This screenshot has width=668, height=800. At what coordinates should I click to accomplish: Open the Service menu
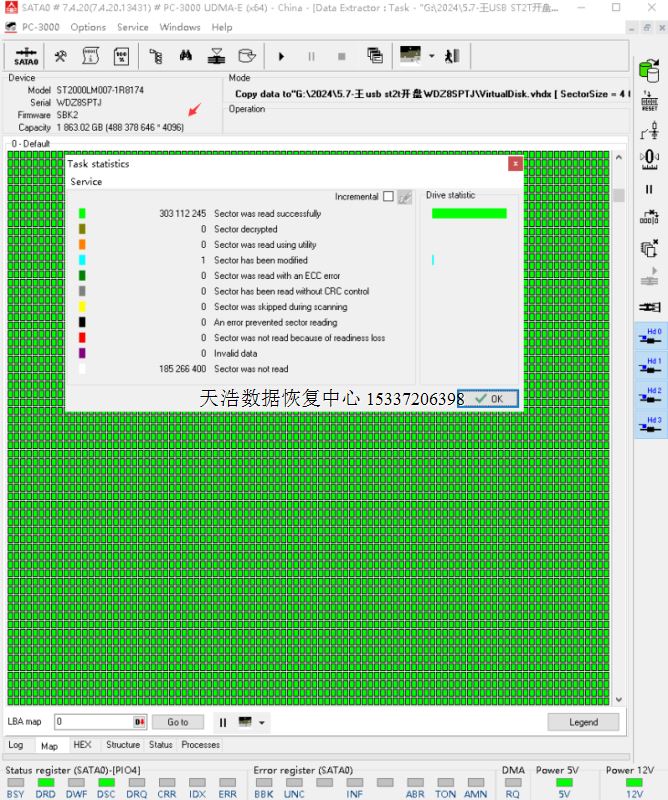click(x=132, y=27)
